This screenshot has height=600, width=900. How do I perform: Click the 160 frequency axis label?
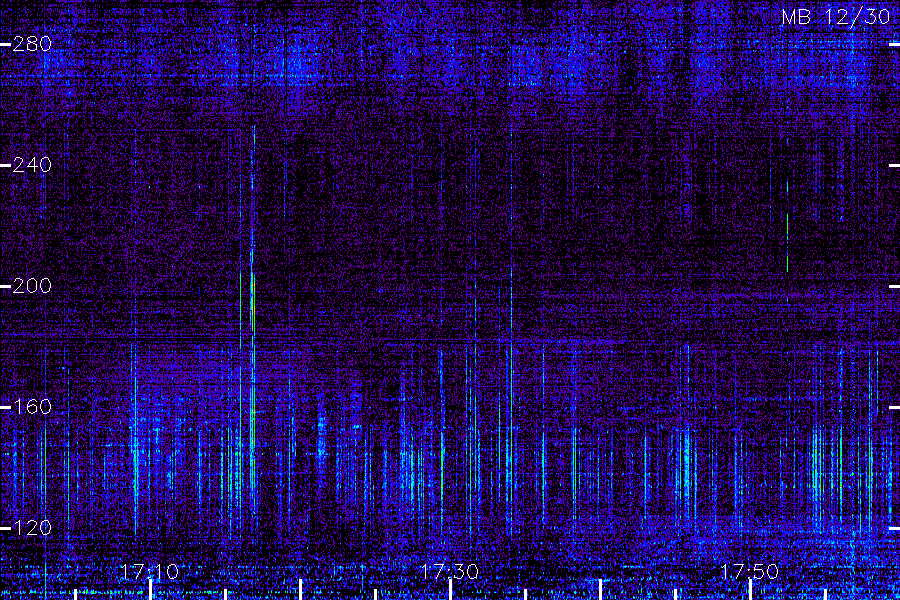(x=32, y=407)
